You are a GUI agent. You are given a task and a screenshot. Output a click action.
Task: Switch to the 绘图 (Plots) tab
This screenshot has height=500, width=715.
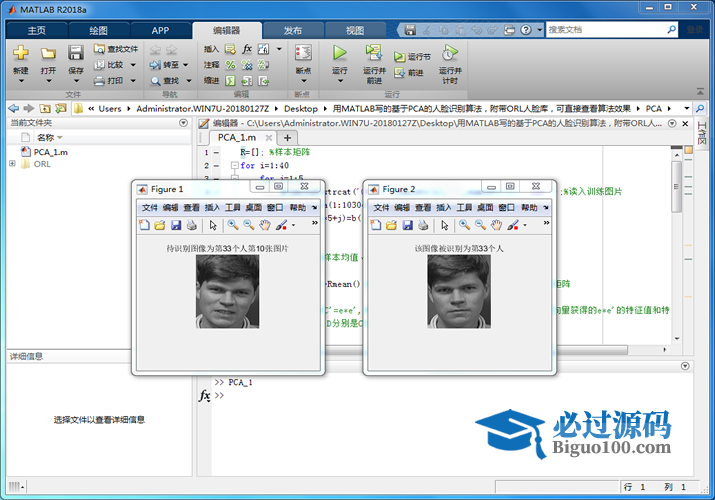click(98, 31)
